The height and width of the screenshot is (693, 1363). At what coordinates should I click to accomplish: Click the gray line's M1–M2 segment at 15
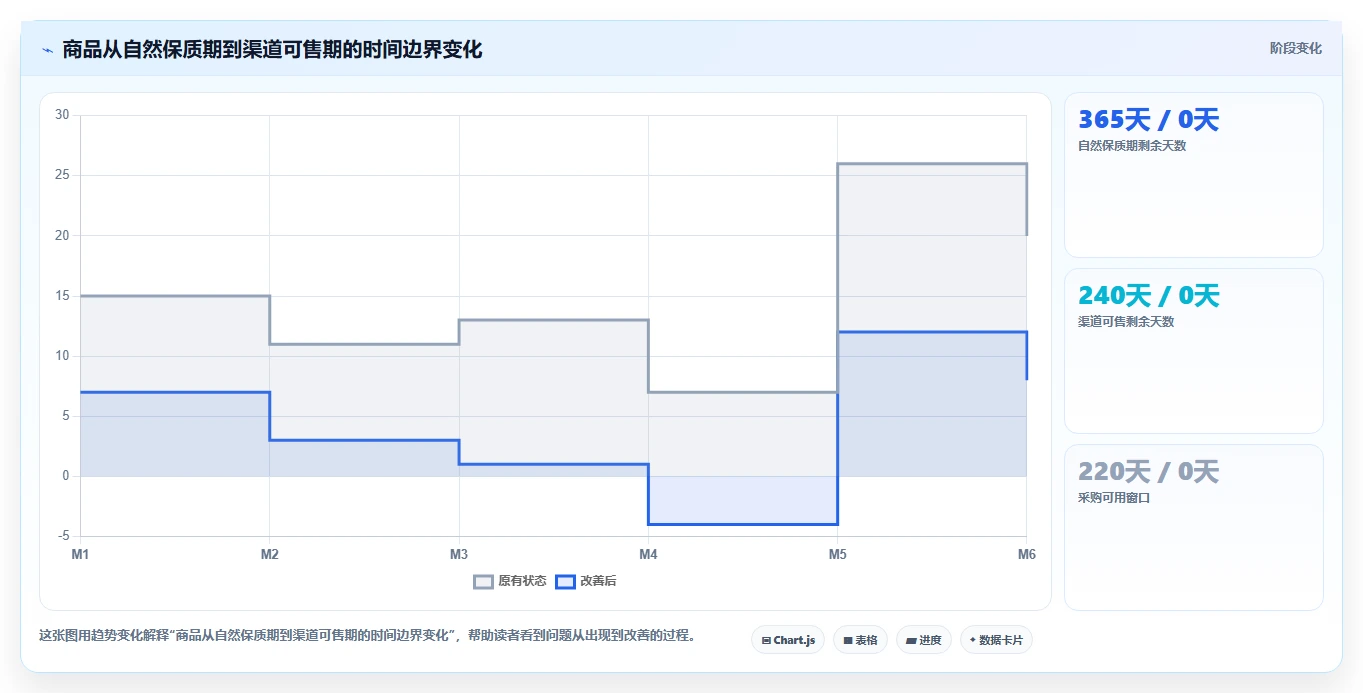point(175,296)
